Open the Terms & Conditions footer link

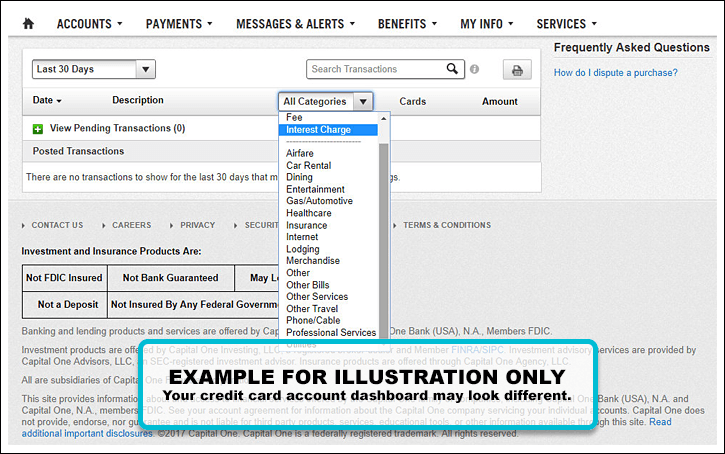[447, 225]
